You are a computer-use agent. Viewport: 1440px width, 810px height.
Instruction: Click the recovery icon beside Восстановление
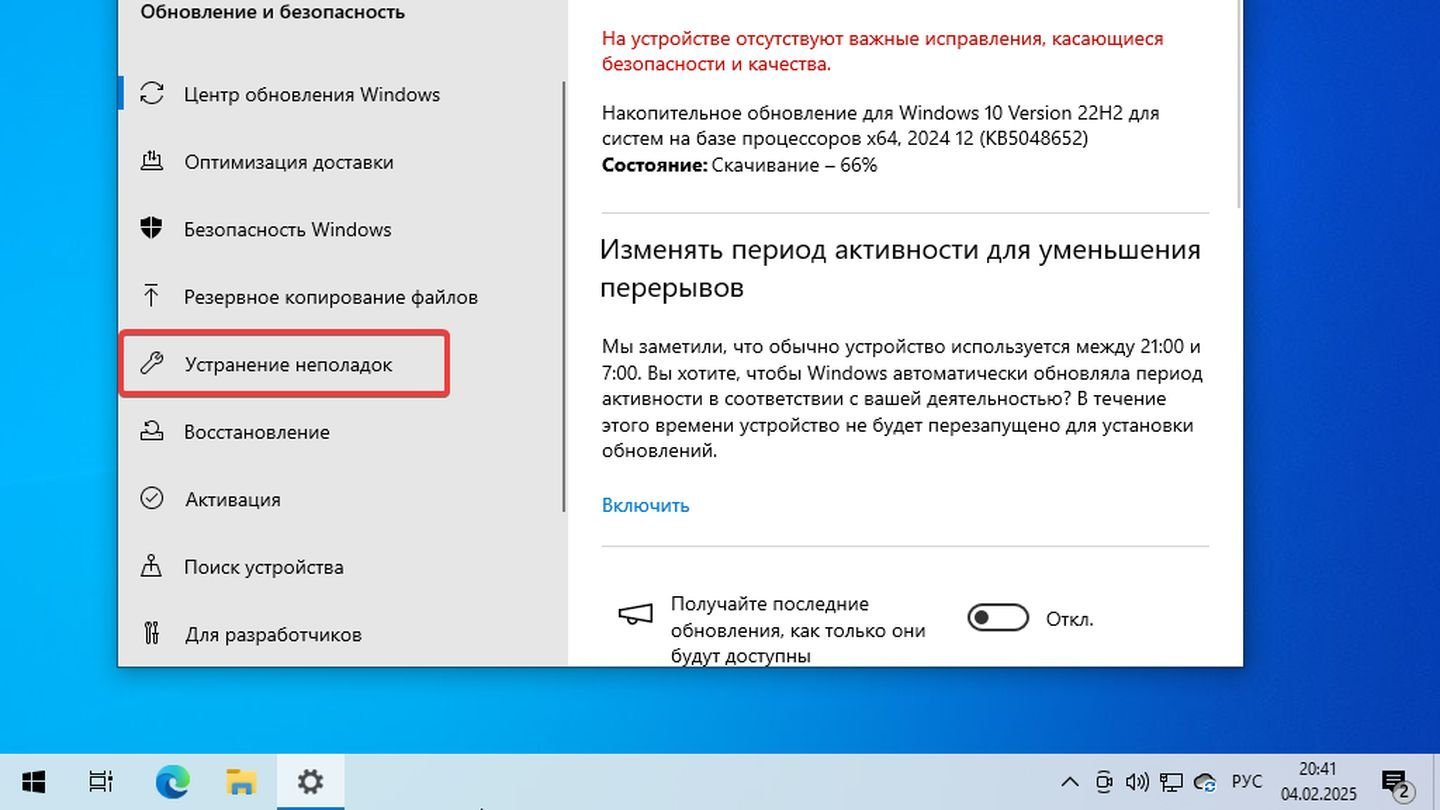click(151, 431)
